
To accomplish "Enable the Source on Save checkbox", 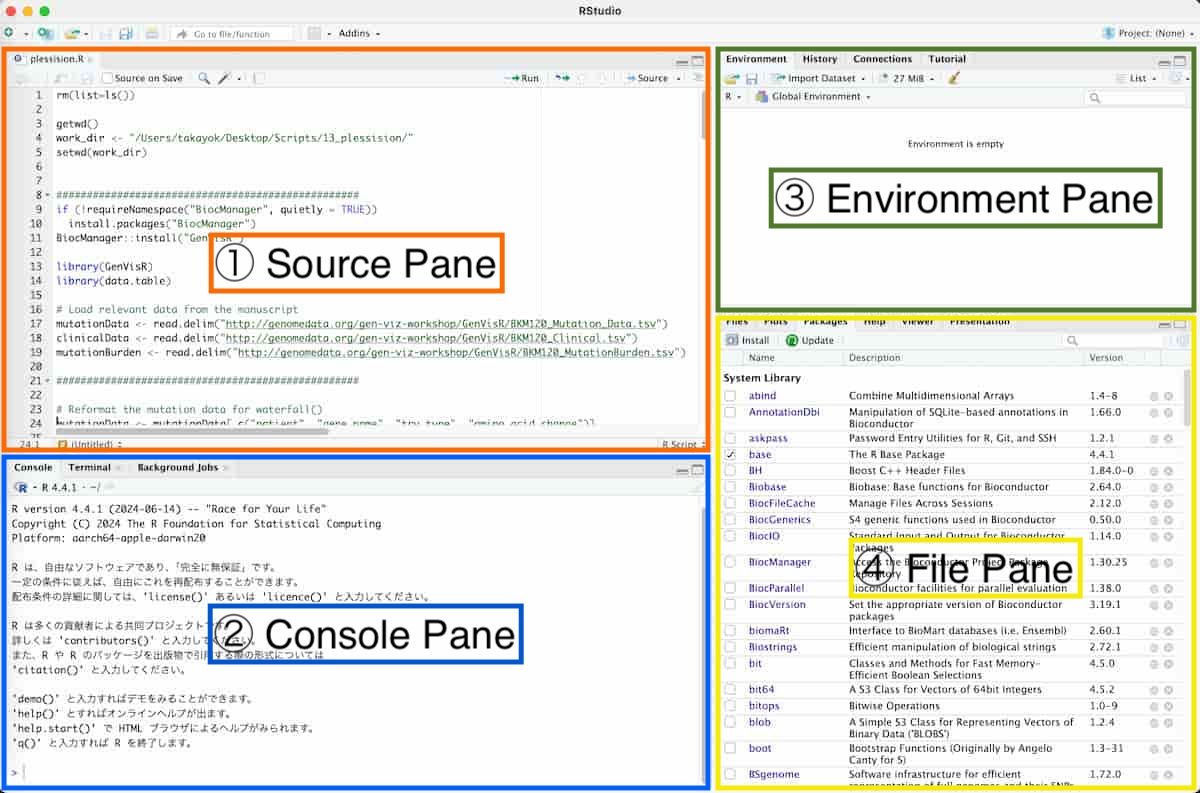I will pos(108,78).
